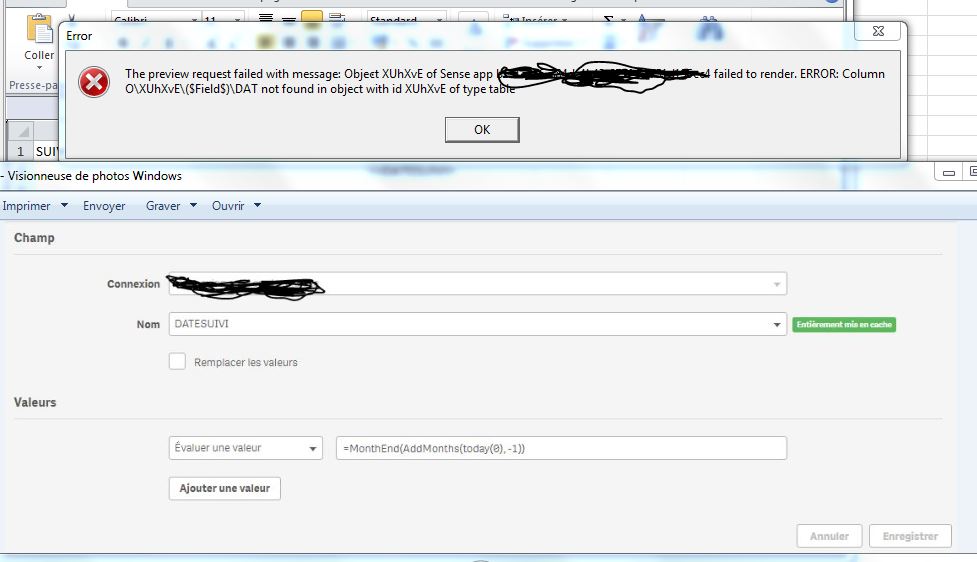Click the Entièrement mis en cache badge

coord(844,325)
